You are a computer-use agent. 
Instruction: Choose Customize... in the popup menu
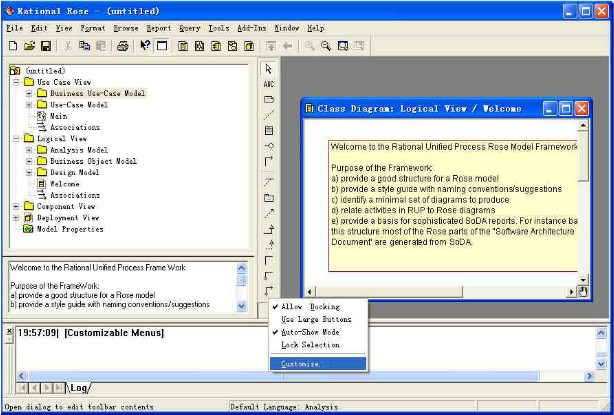click(318, 364)
